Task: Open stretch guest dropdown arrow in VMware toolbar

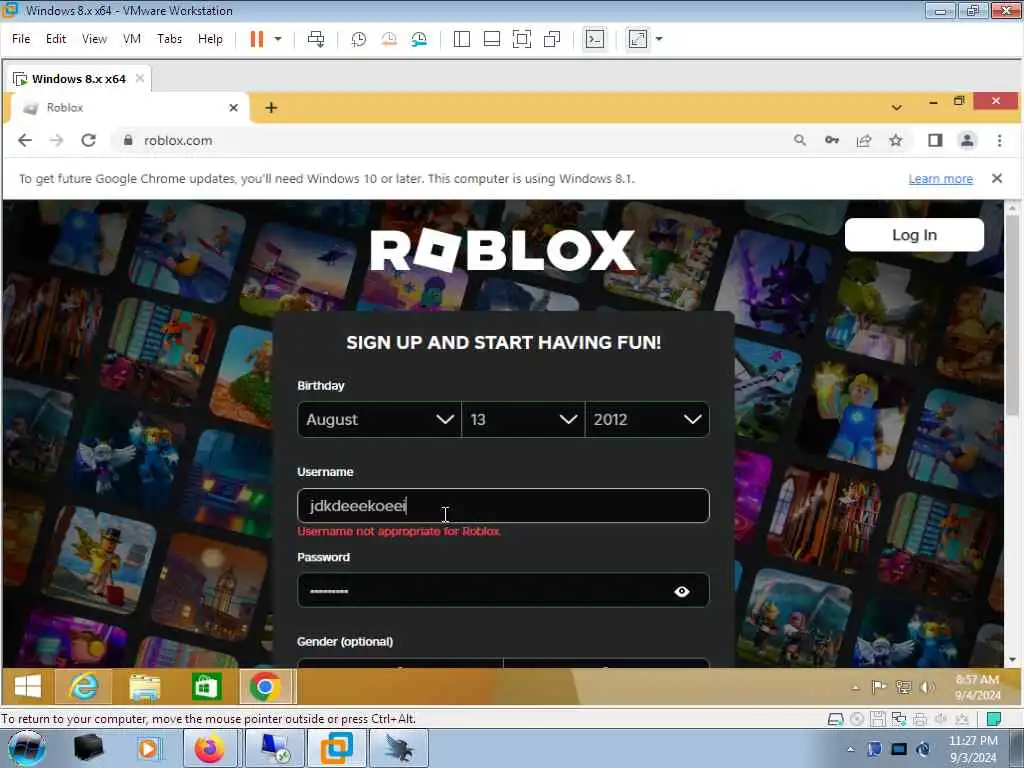Action: pyautogui.click(x=659, y=39)
